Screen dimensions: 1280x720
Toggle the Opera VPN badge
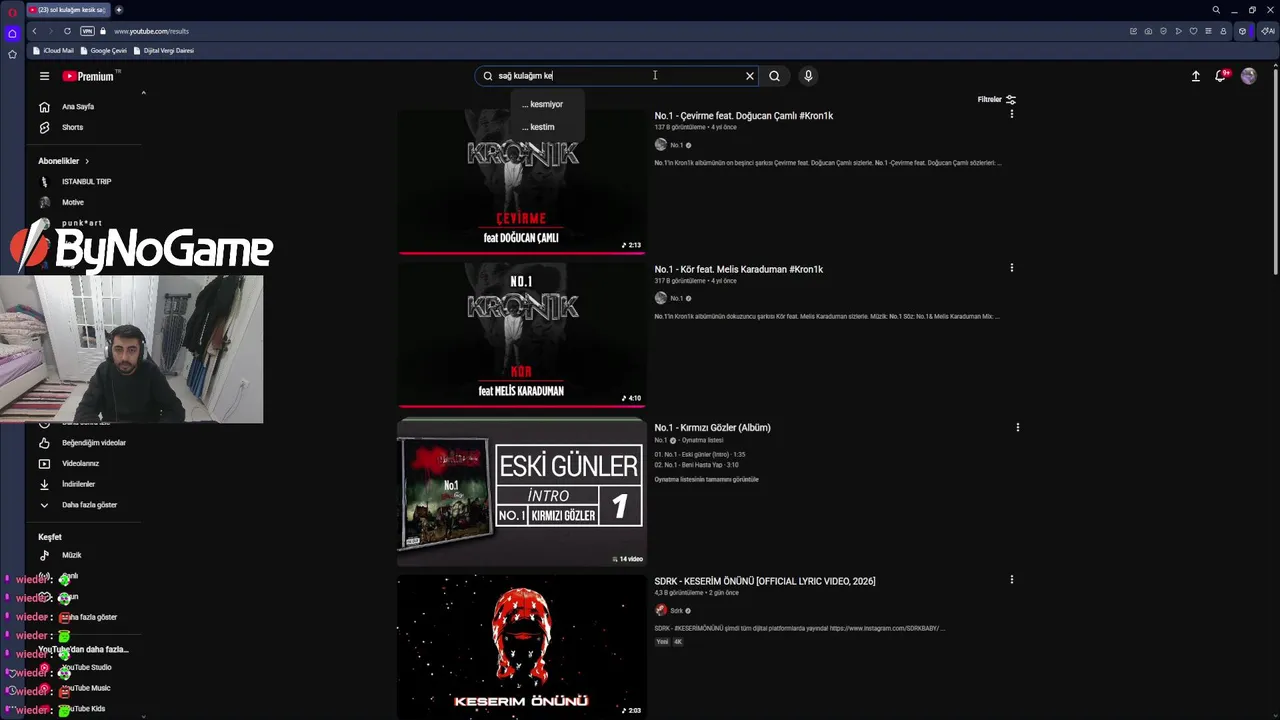tap(87, 31)
